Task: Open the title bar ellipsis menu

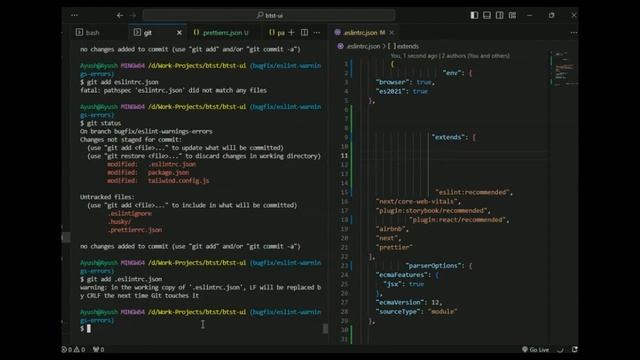Action: 74,15
